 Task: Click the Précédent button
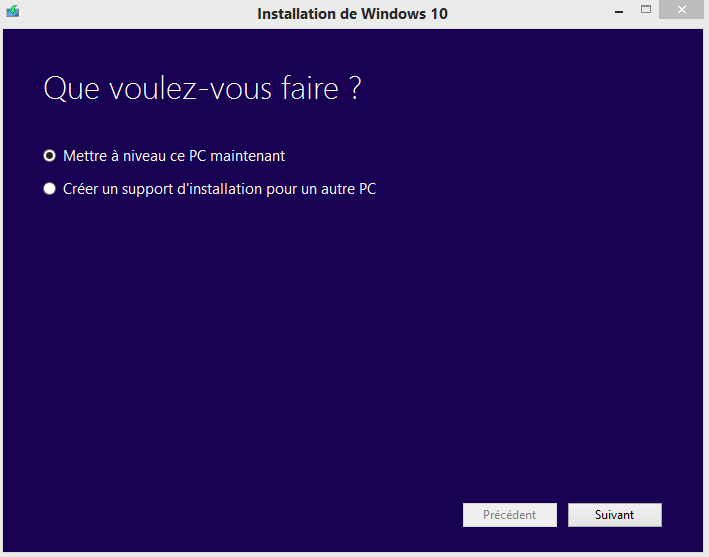510,515
